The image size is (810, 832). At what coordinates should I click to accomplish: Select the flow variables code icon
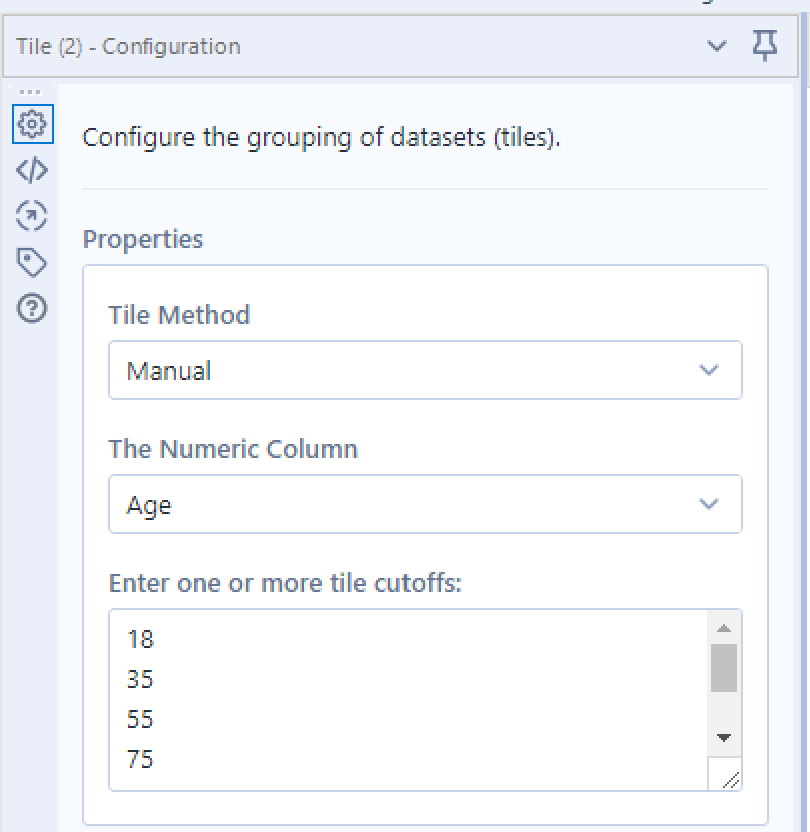33,169
